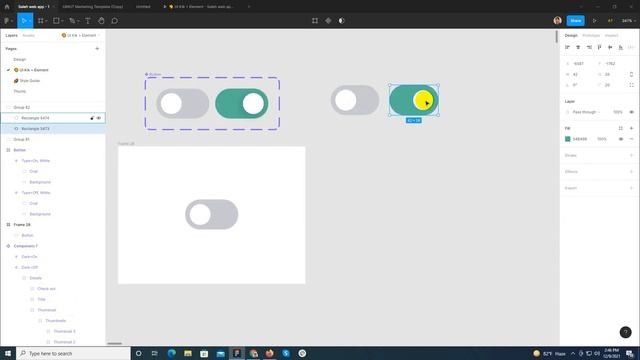Hide the Rectangle 5474 layer
640x360 pixels.
coord(99,118)
